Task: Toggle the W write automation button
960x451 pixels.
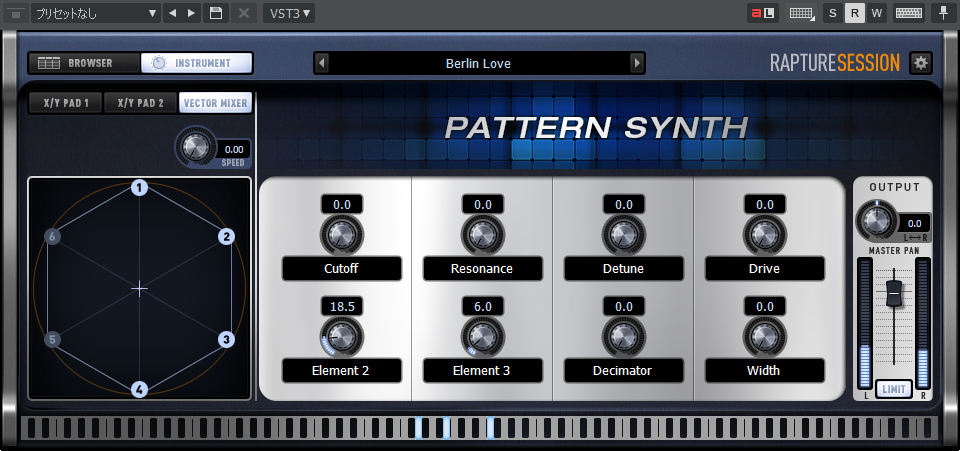Action: [877, 13]
